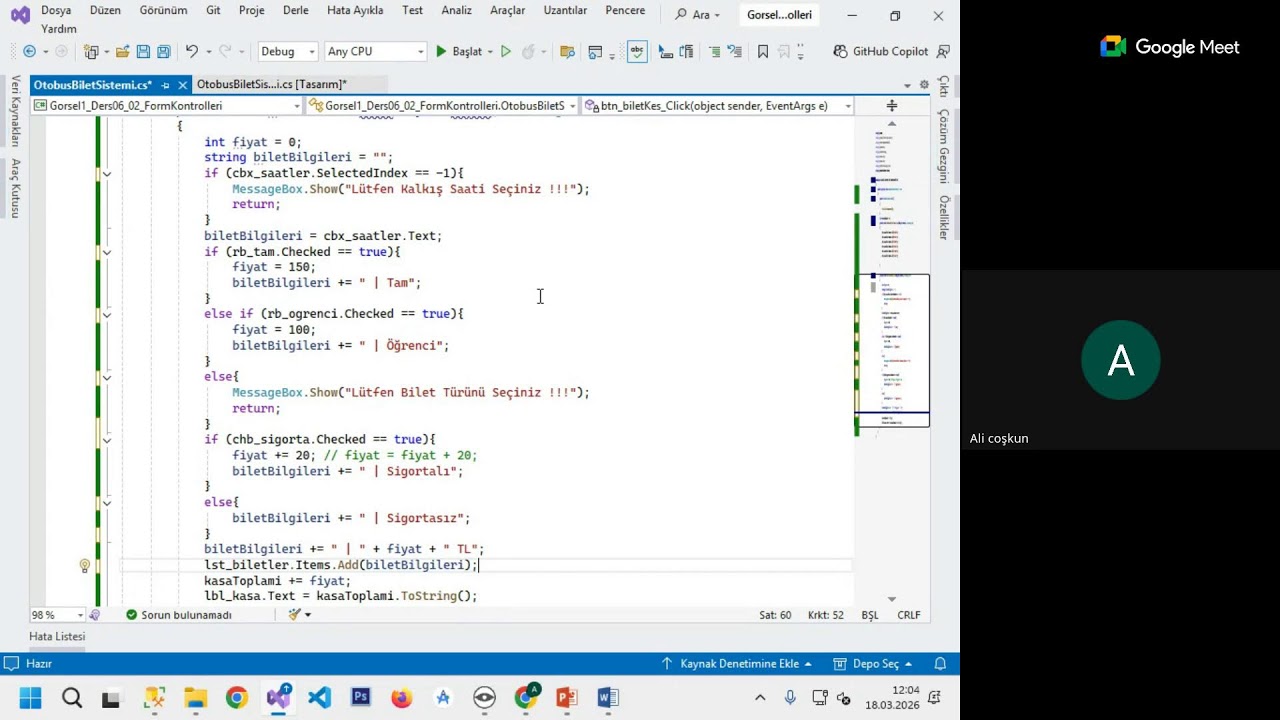The width and height of the screenshot is (1280, 720).
Task: Open the Any CPU platform dropdown
Action: coord(375,51)
